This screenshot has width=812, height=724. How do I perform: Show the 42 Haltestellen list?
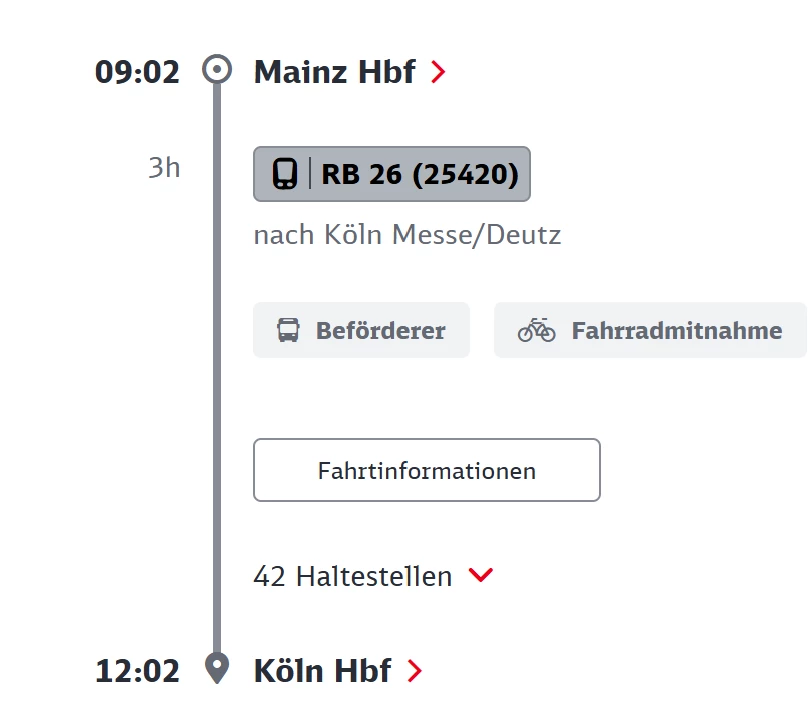tap(352, 576)
